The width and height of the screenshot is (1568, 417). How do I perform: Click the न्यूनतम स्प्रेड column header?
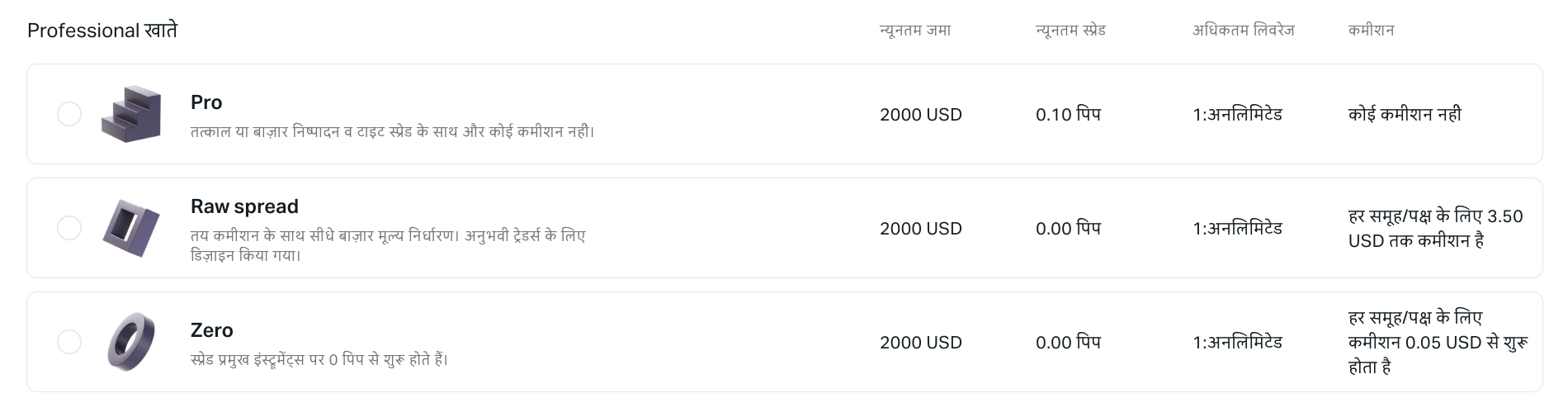click(x=1070, y=31)
